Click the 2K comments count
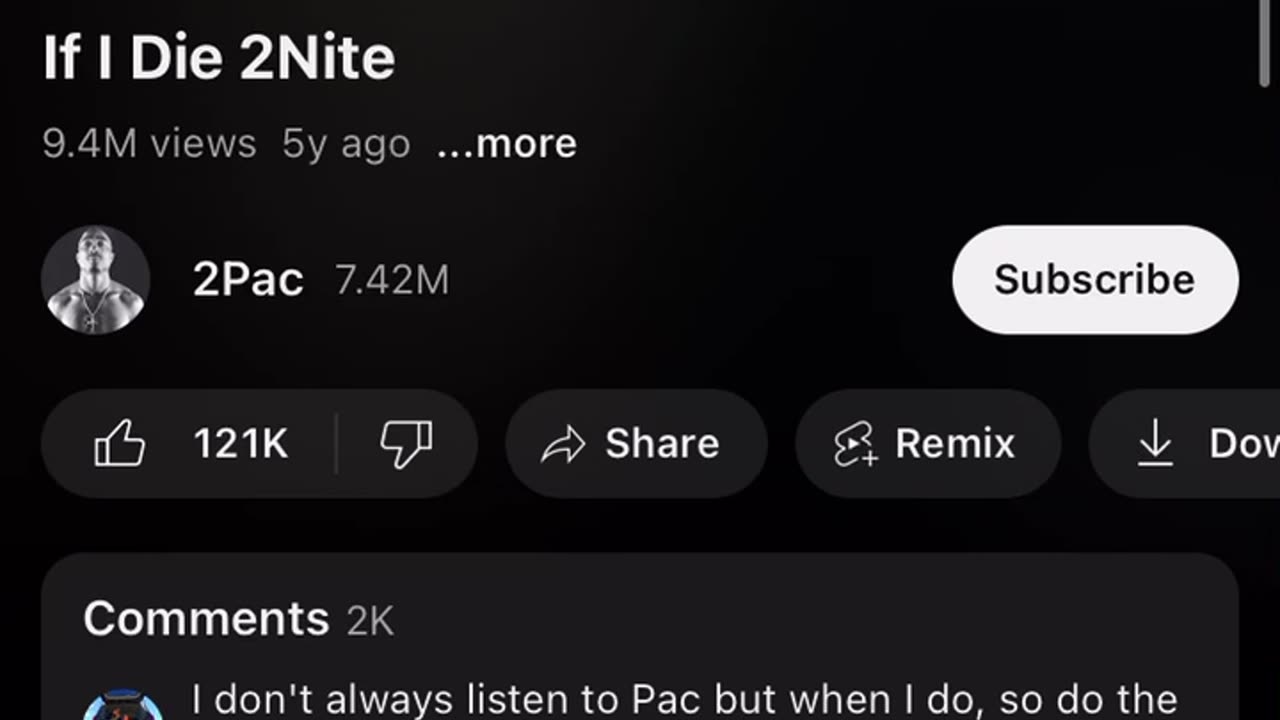The height and width of the screenshot is (720, 1280). pos(370,621)
